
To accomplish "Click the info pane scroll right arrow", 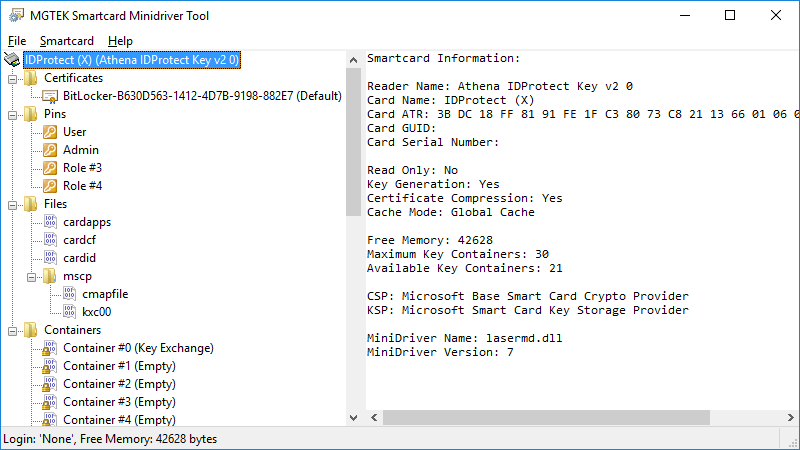I will [x=790, y=417].
